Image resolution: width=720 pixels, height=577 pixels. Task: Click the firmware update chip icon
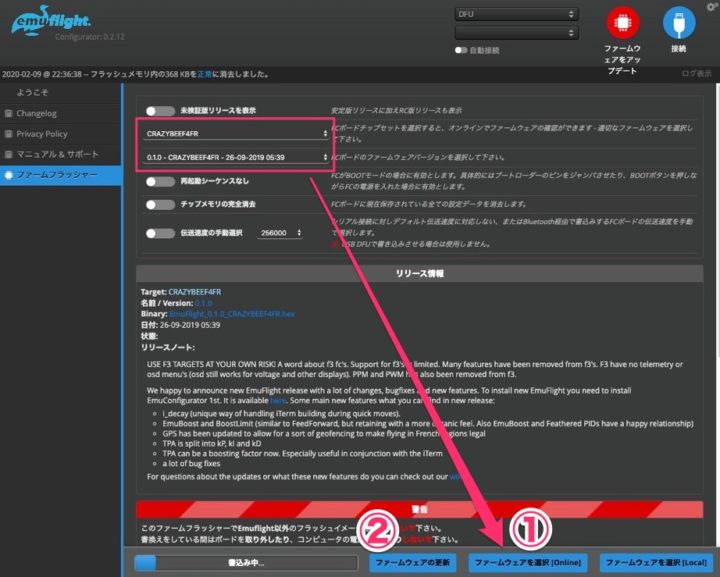pyautogui.click(x=622, y=24)
